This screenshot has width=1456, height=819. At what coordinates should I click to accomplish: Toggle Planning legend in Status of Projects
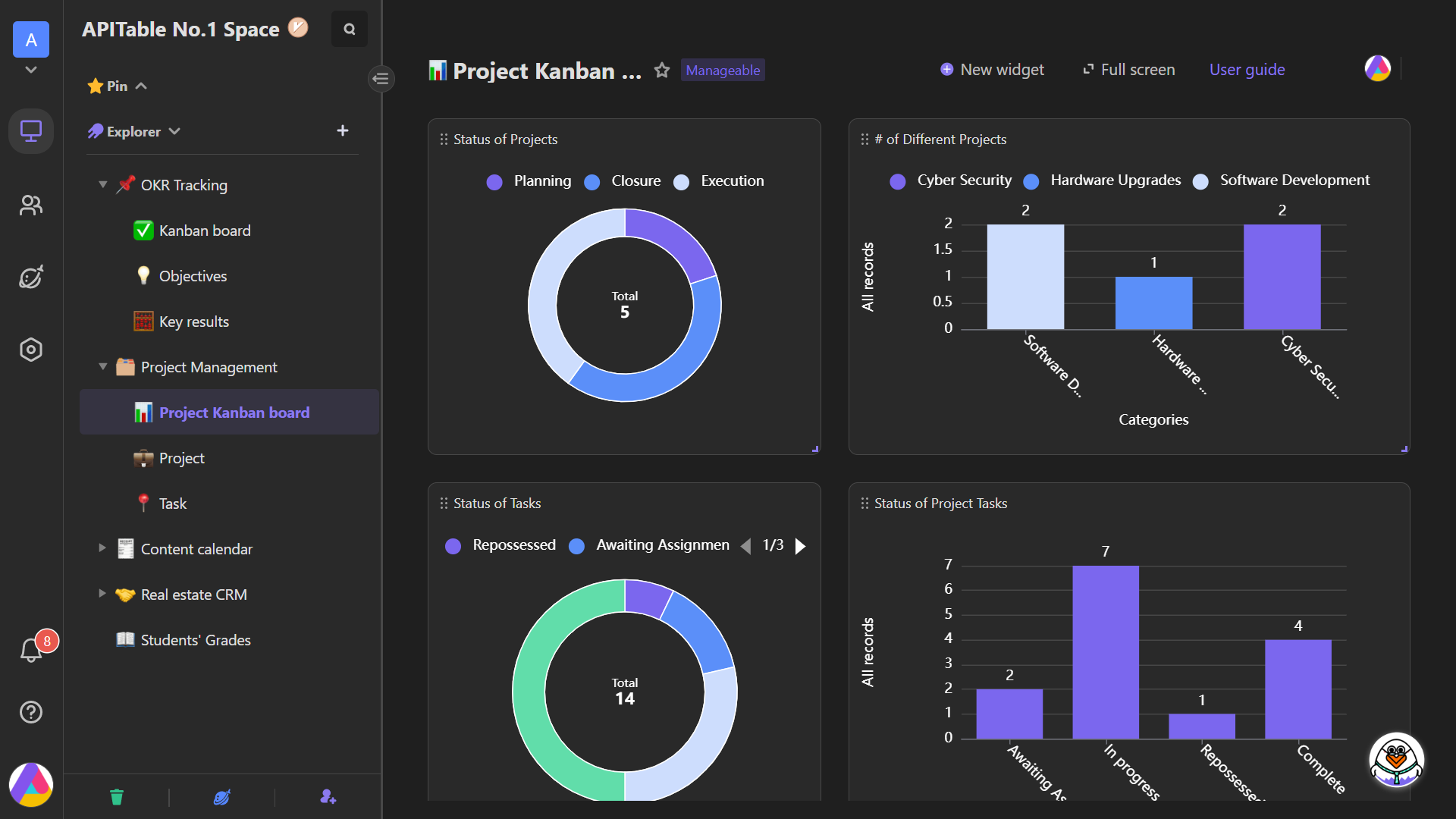tap(529, 181)
